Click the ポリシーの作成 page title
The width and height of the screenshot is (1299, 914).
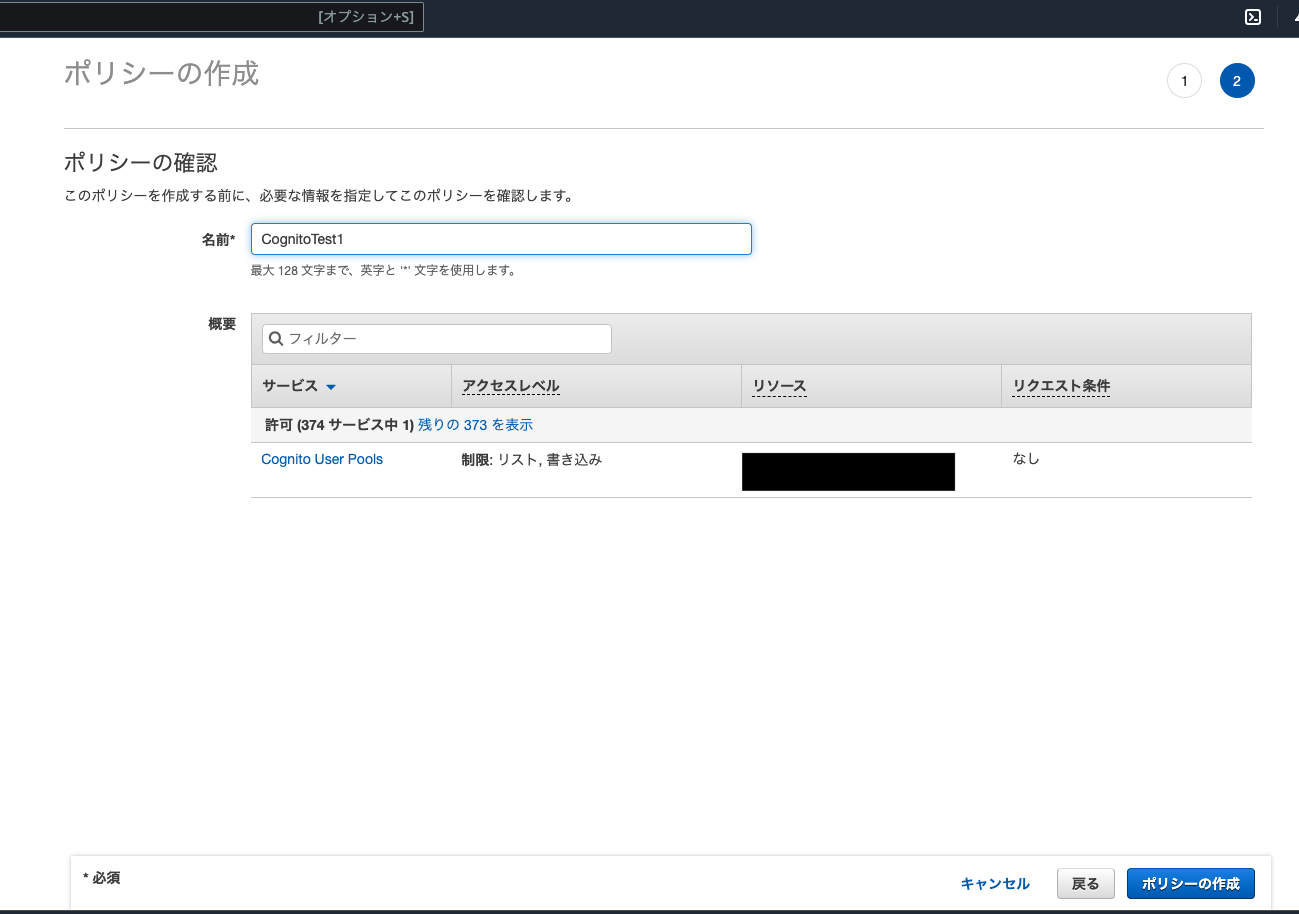click(162, 73)
